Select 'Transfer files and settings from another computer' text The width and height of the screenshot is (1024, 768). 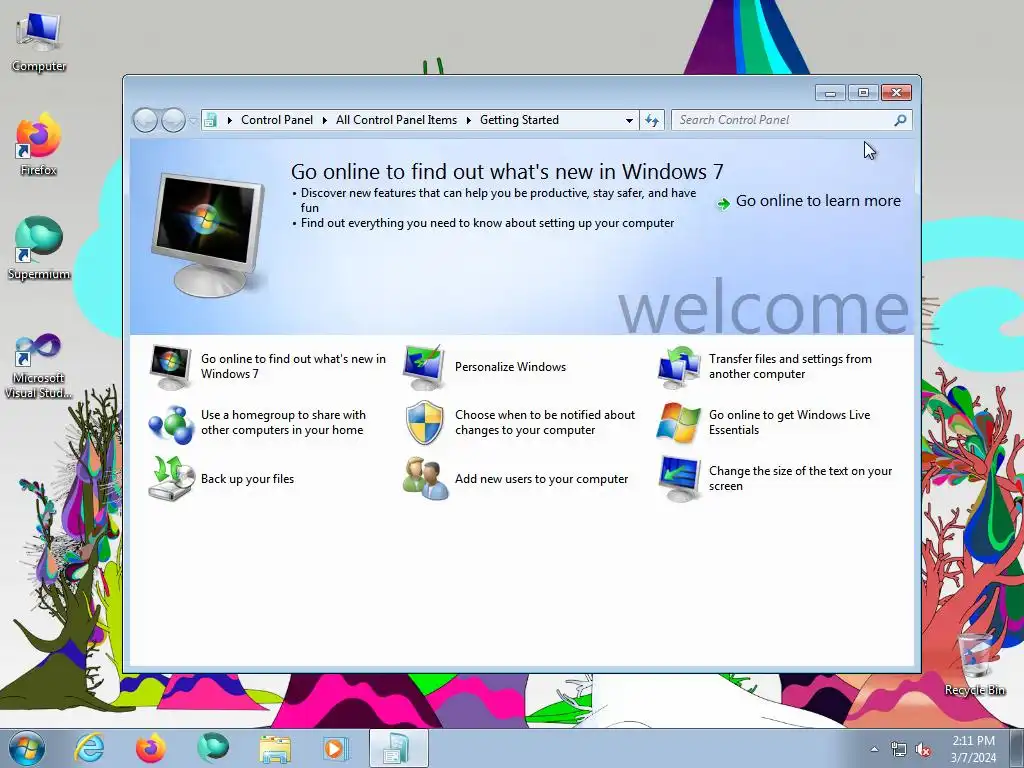click(790, 366)
